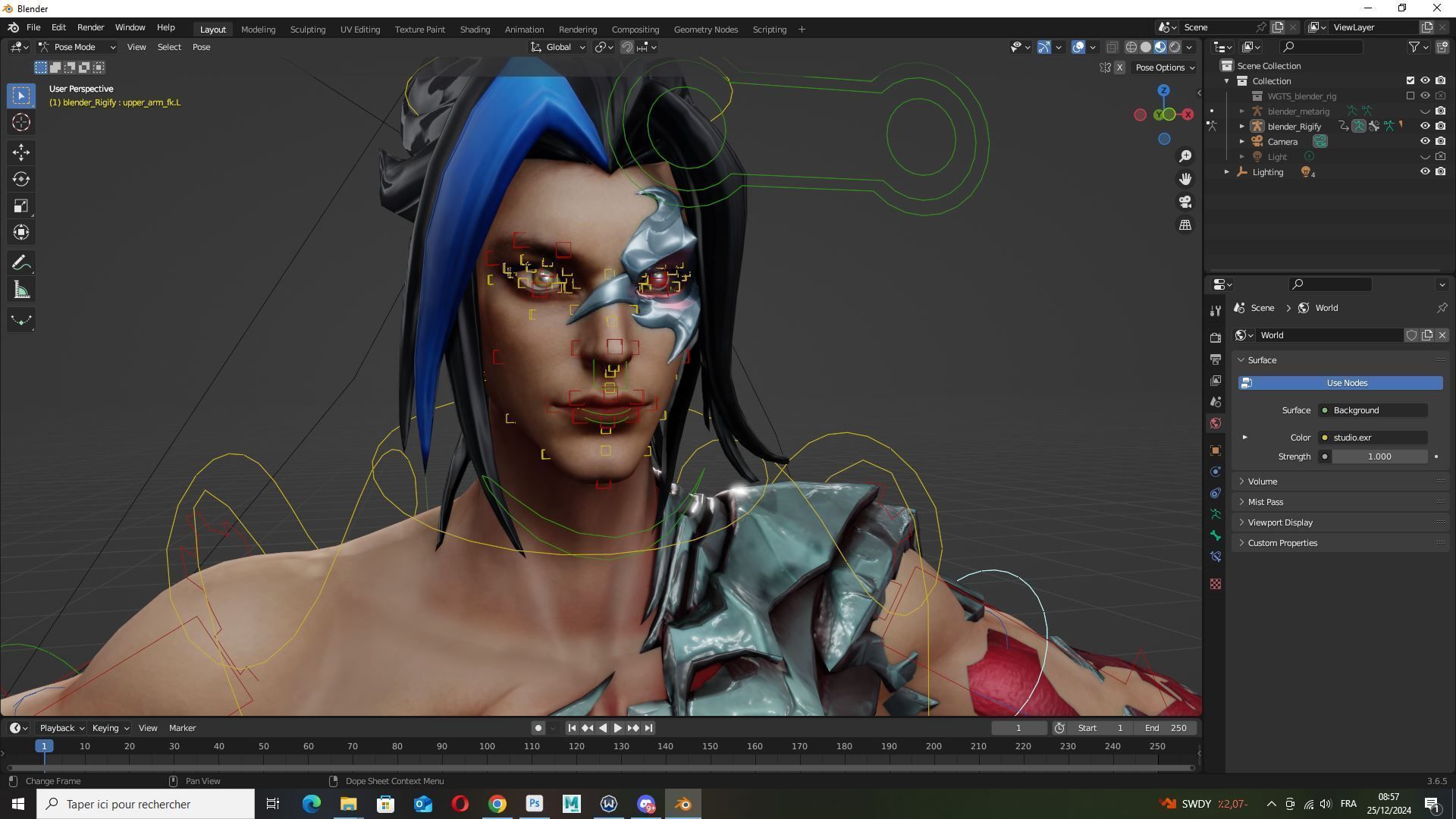This screenshot has width=1456, height=819.
Task: Click the studio.exr color link
Action: (1373, 438)
